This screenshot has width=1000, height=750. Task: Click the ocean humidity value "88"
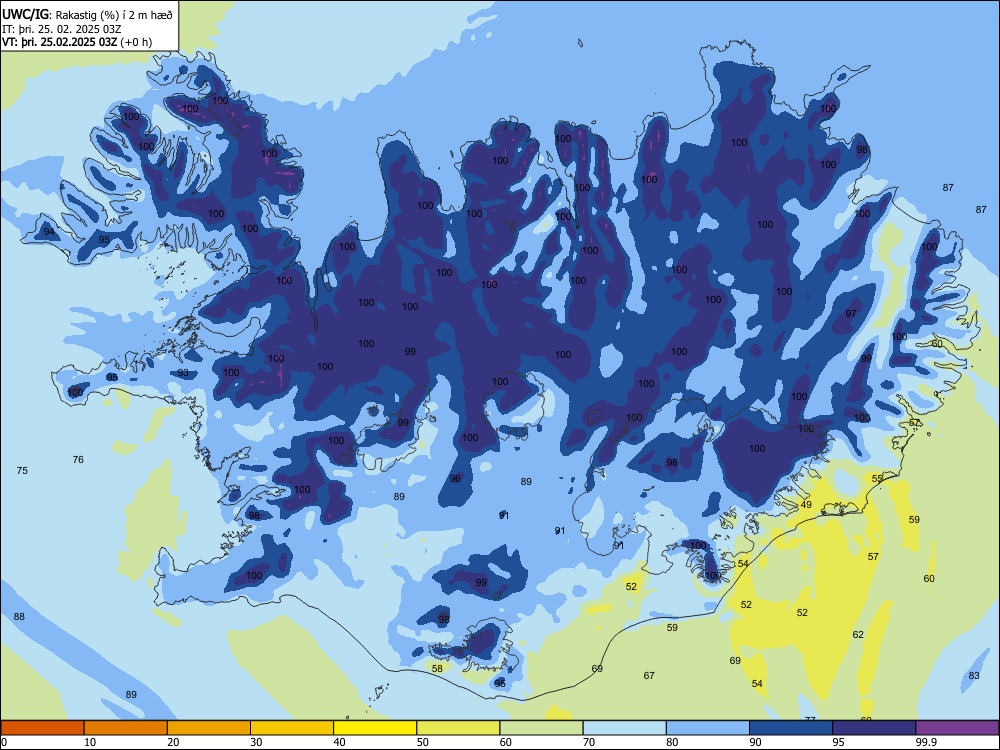coord(19,616)
